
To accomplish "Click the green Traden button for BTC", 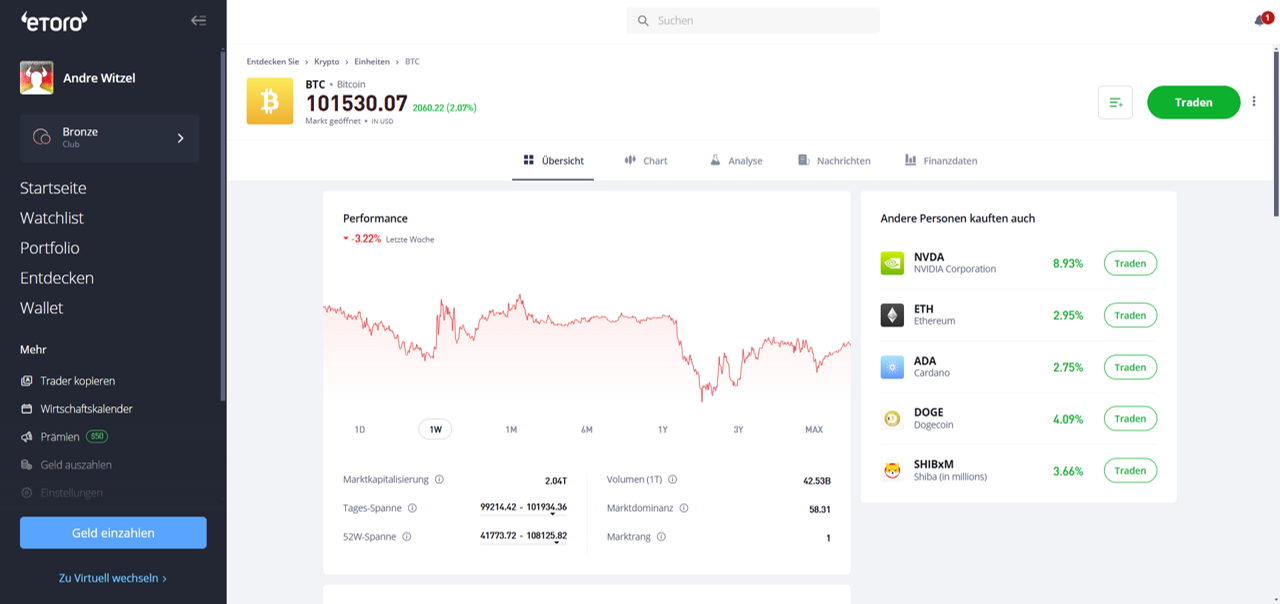I will click(1194, 102).
